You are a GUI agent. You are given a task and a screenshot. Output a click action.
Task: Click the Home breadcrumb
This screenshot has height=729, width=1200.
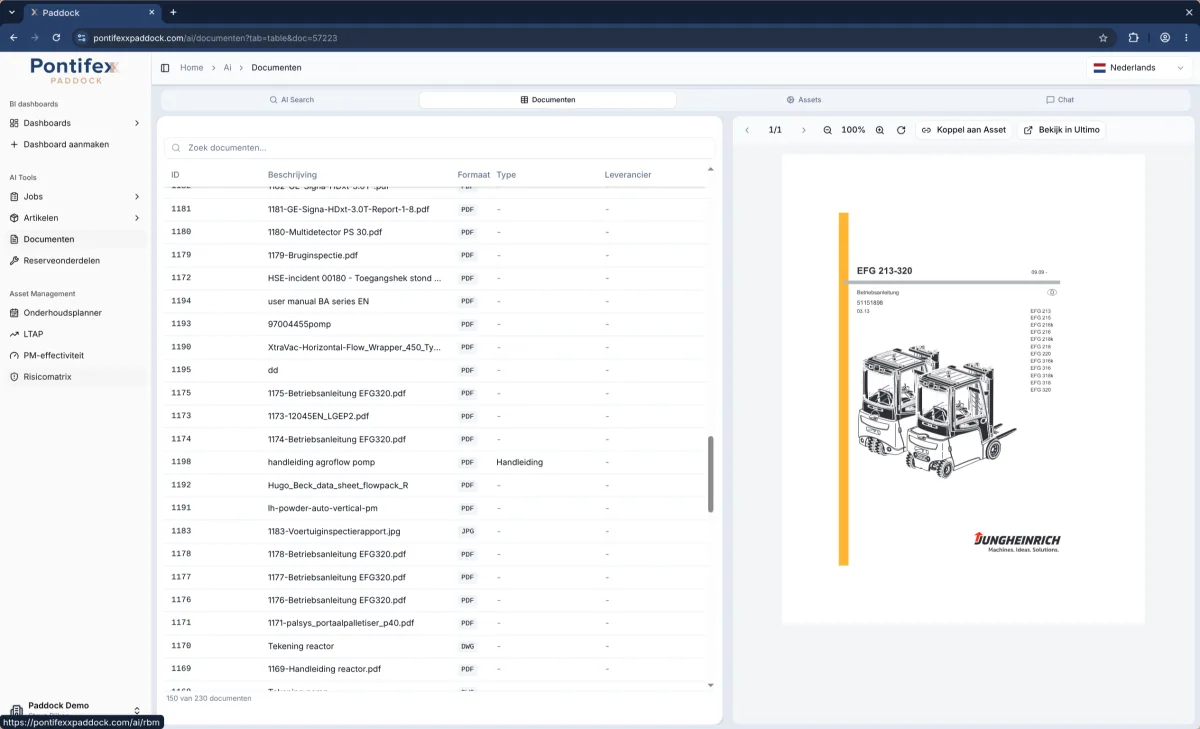pos(191,68)
